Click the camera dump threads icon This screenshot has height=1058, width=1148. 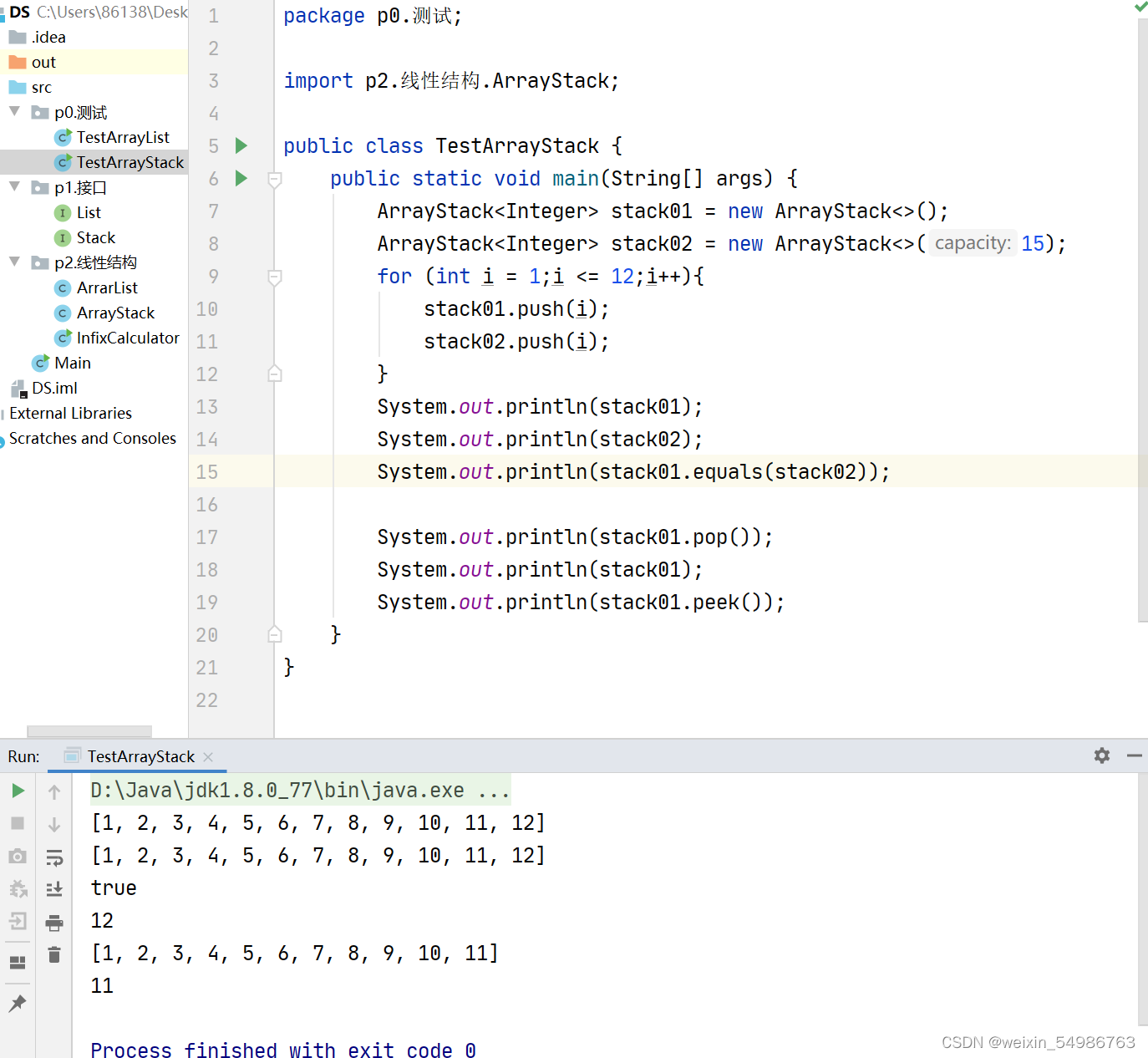[18, 856]
